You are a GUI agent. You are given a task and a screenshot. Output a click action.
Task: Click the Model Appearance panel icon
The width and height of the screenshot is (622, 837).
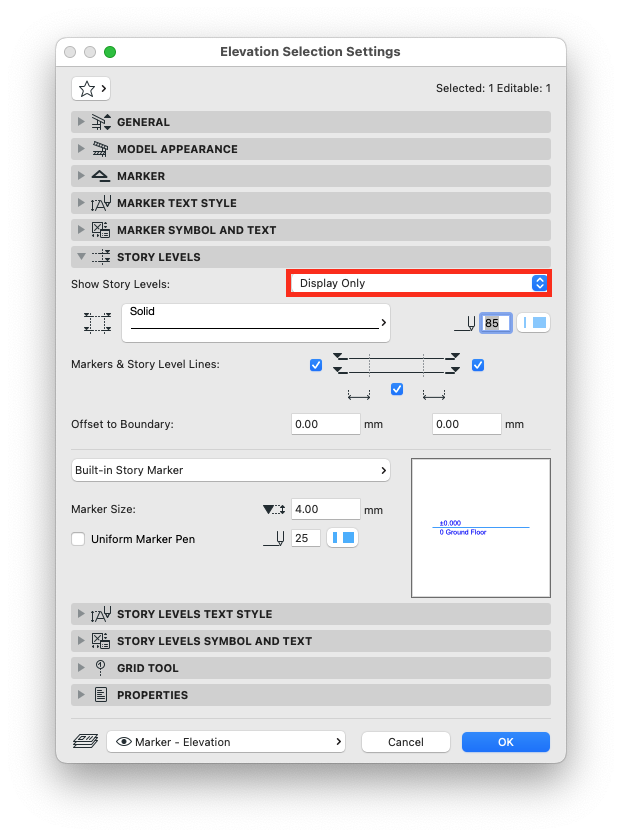pyautogui.click(x=100, y=149)
